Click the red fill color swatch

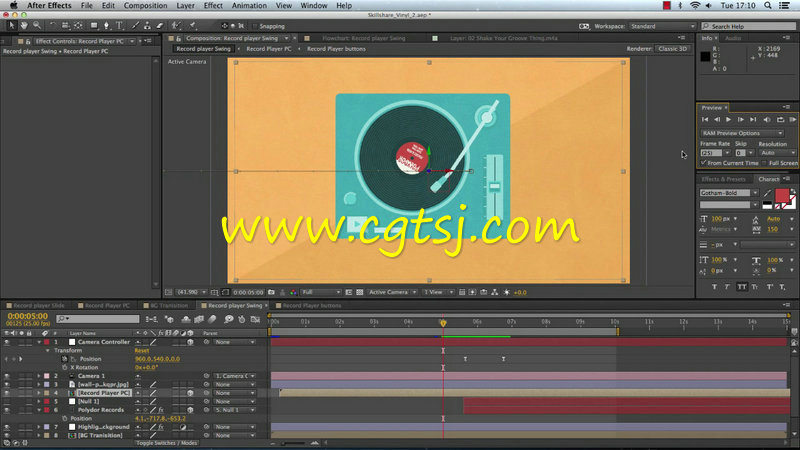(782, 195)
